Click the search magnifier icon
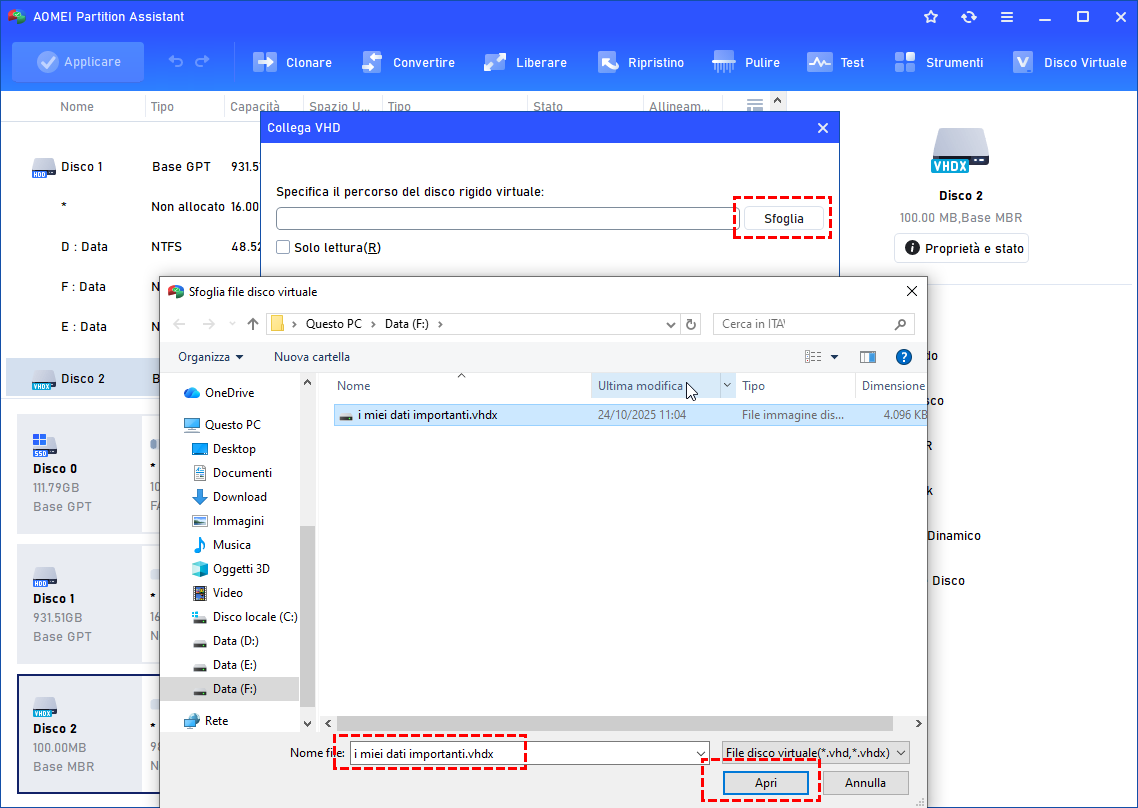Screen dimensions: 1138x808 [x=900, y=324]
